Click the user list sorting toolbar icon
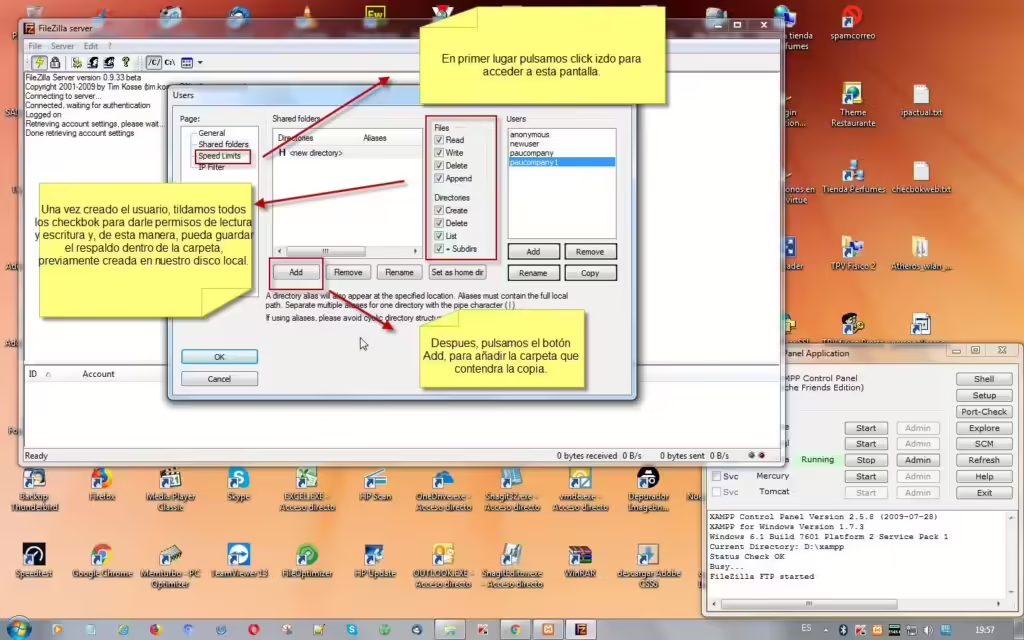Screen dimensions: 1024x640 (x=187, y=63)
